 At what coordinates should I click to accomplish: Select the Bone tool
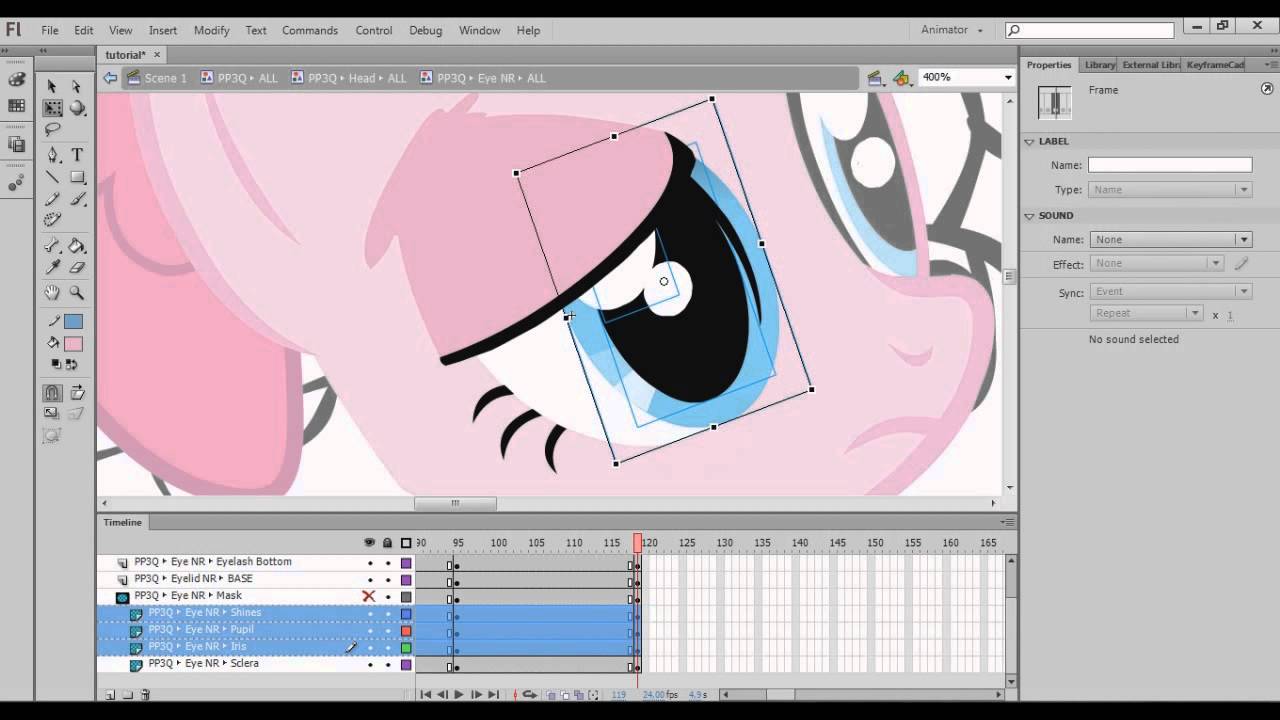coord(52,246)
